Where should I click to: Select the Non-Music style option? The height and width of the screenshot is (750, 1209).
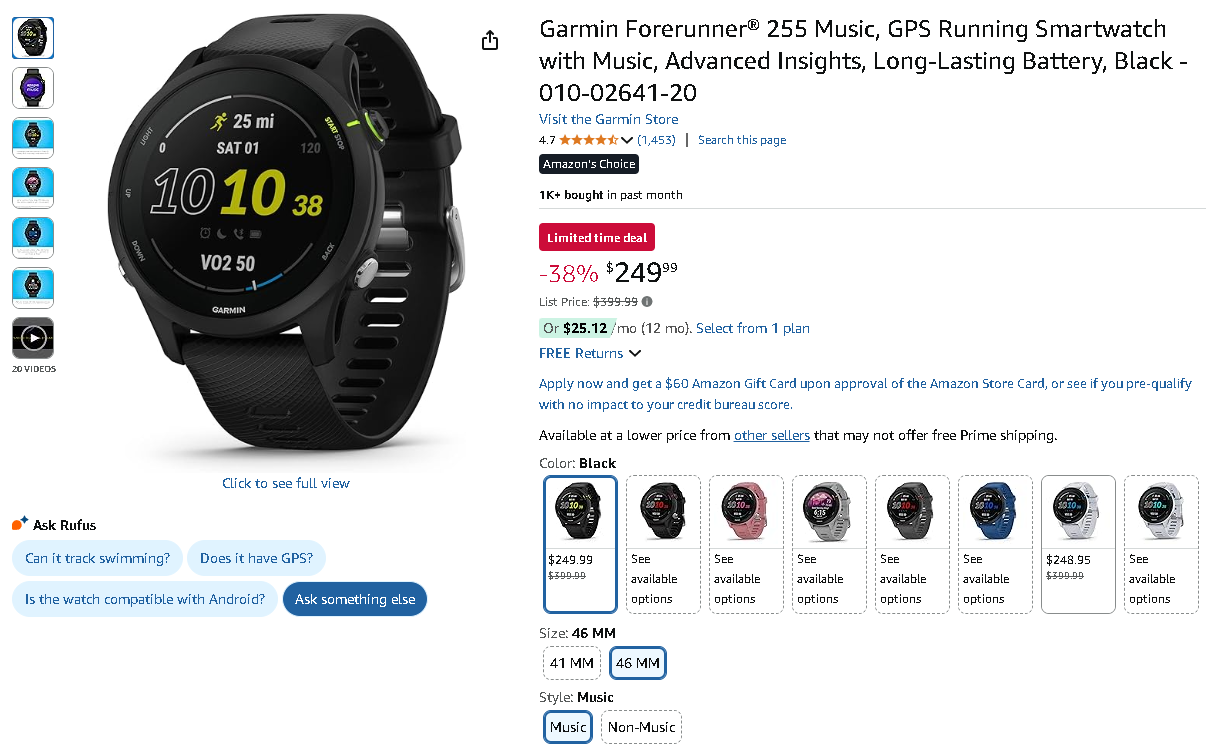pyautogui.click(x=641, y=727)
